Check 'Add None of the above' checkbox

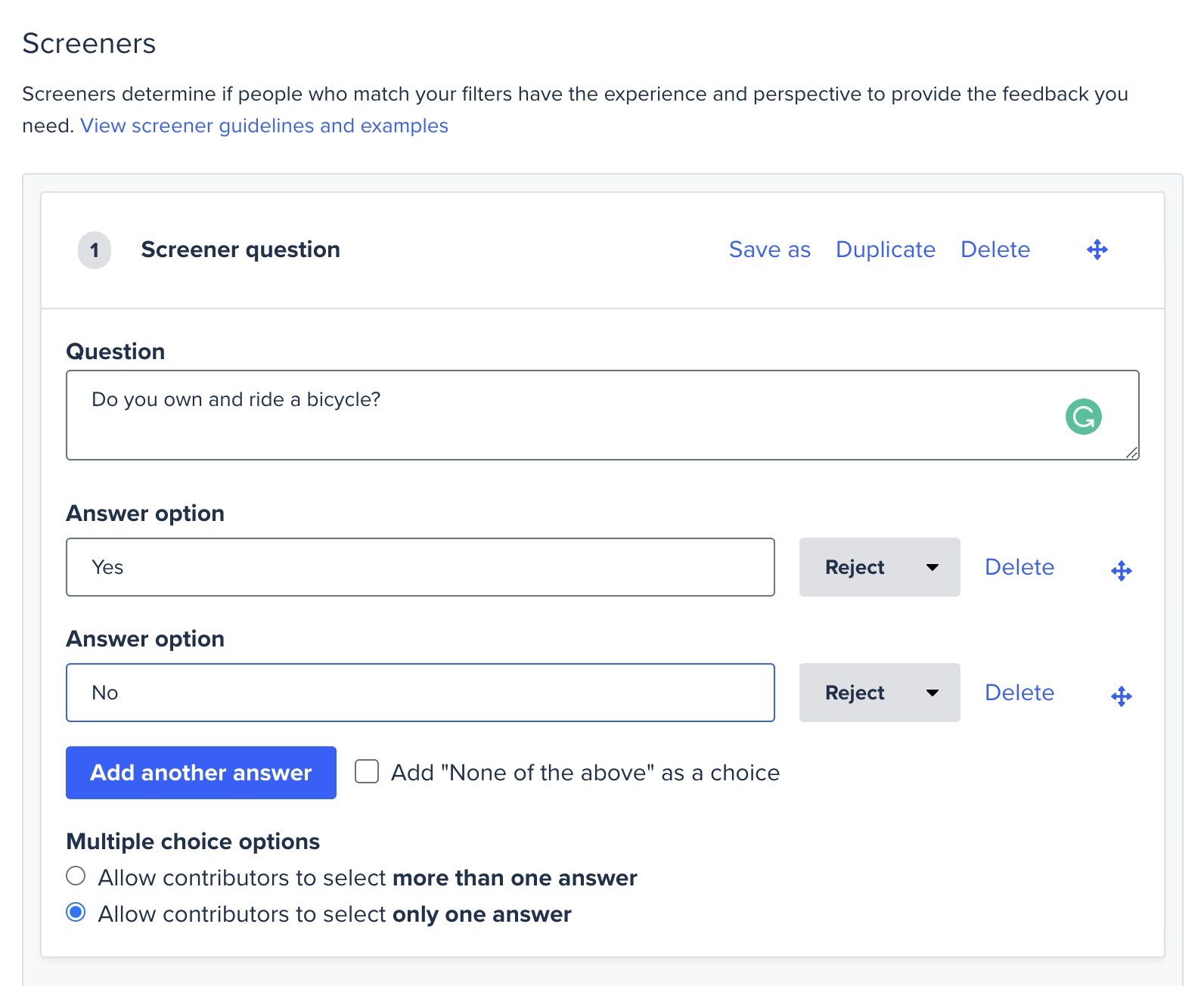(367, 772)
